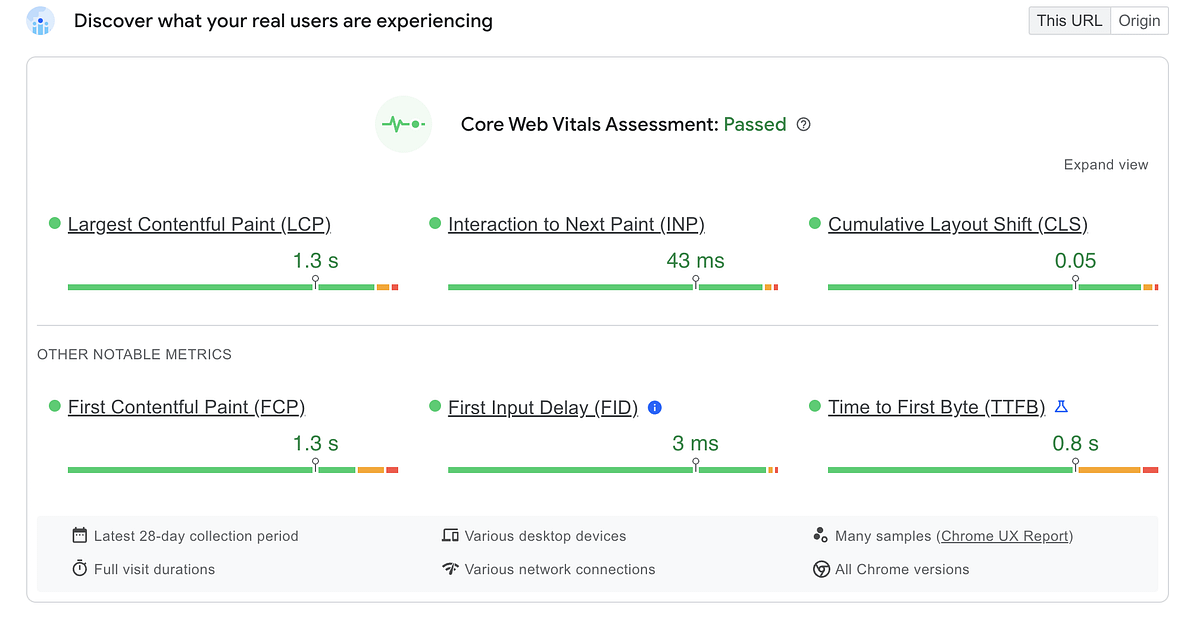This screenshot has width=1200, height=621.
Task: Open the Largest Contentful Paint (LCP) link
Action: (199, 224)
